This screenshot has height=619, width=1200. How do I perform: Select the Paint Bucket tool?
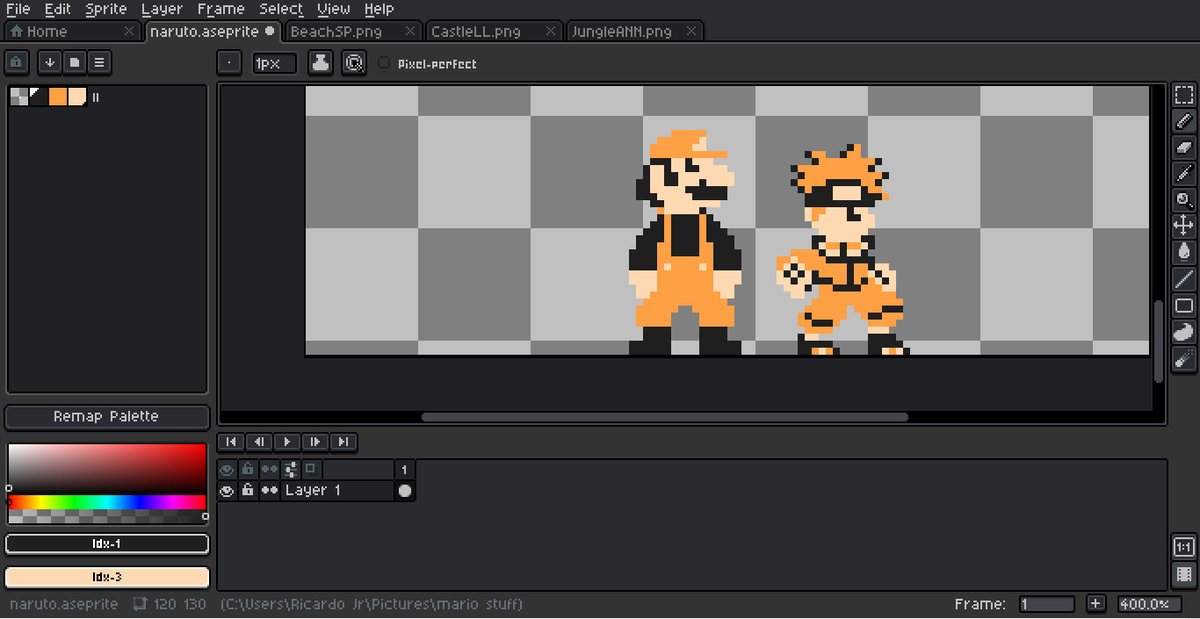click(x=1184, y=252)
